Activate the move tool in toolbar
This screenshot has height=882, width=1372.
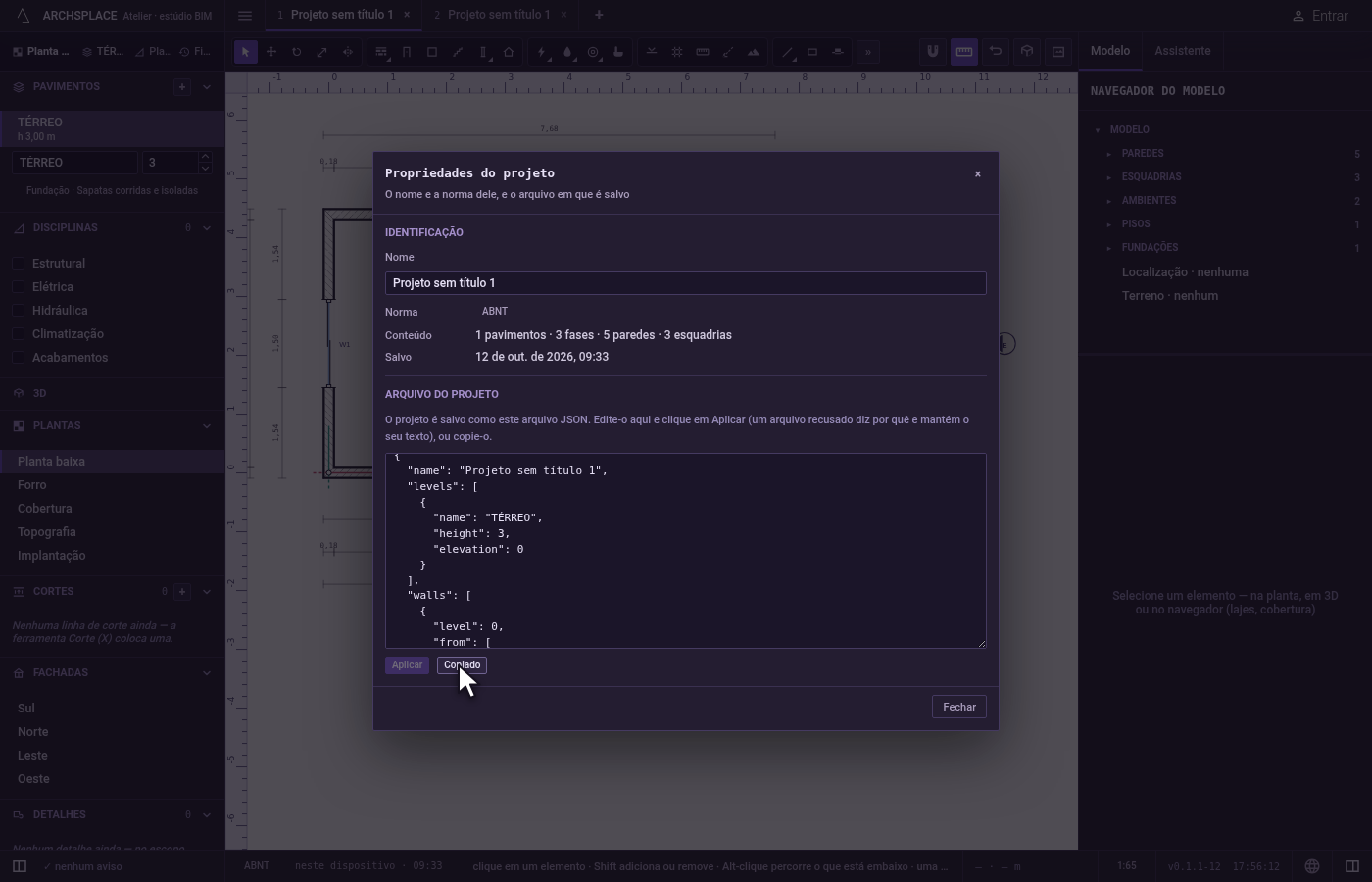pyautogui.click(x=271, y=52)
